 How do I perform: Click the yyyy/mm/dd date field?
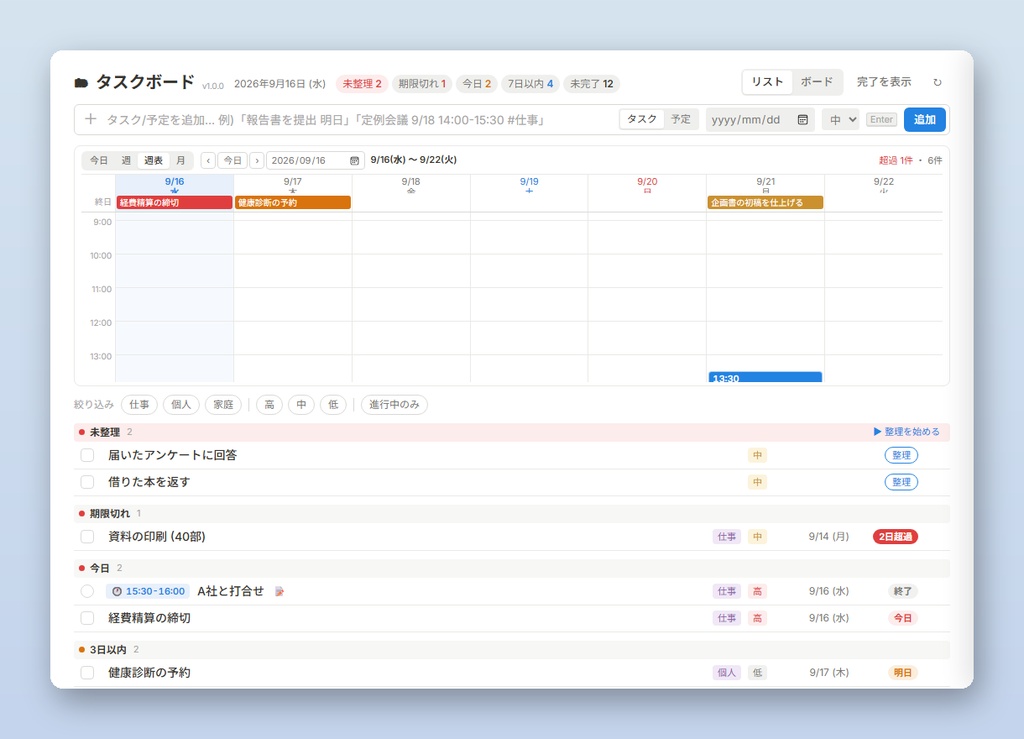click(760, 119)
